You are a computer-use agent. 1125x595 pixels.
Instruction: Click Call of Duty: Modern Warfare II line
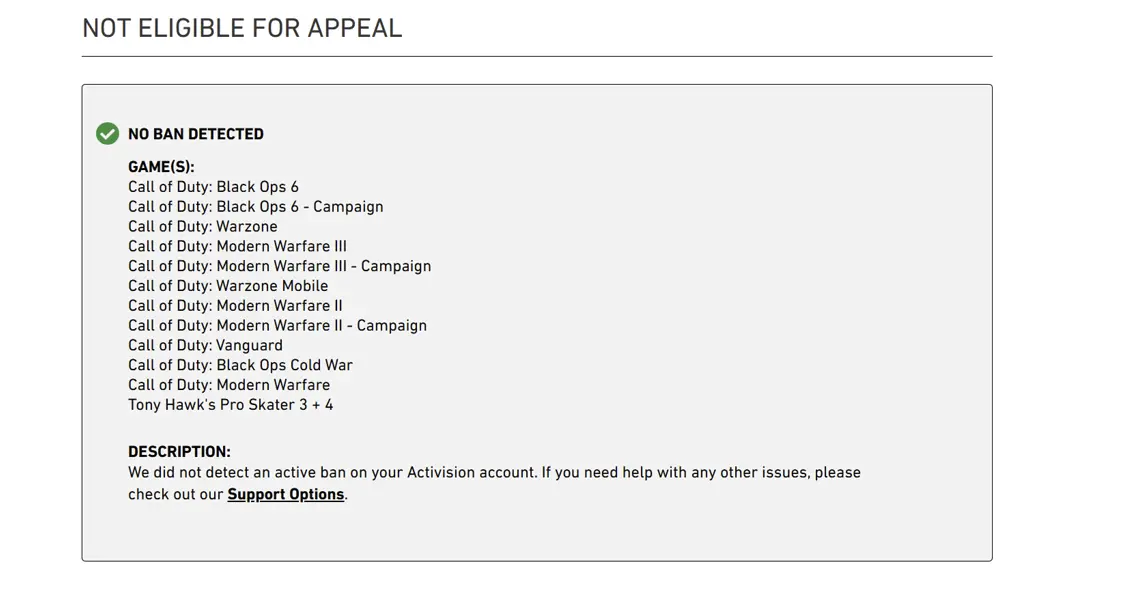coord(235,306)
